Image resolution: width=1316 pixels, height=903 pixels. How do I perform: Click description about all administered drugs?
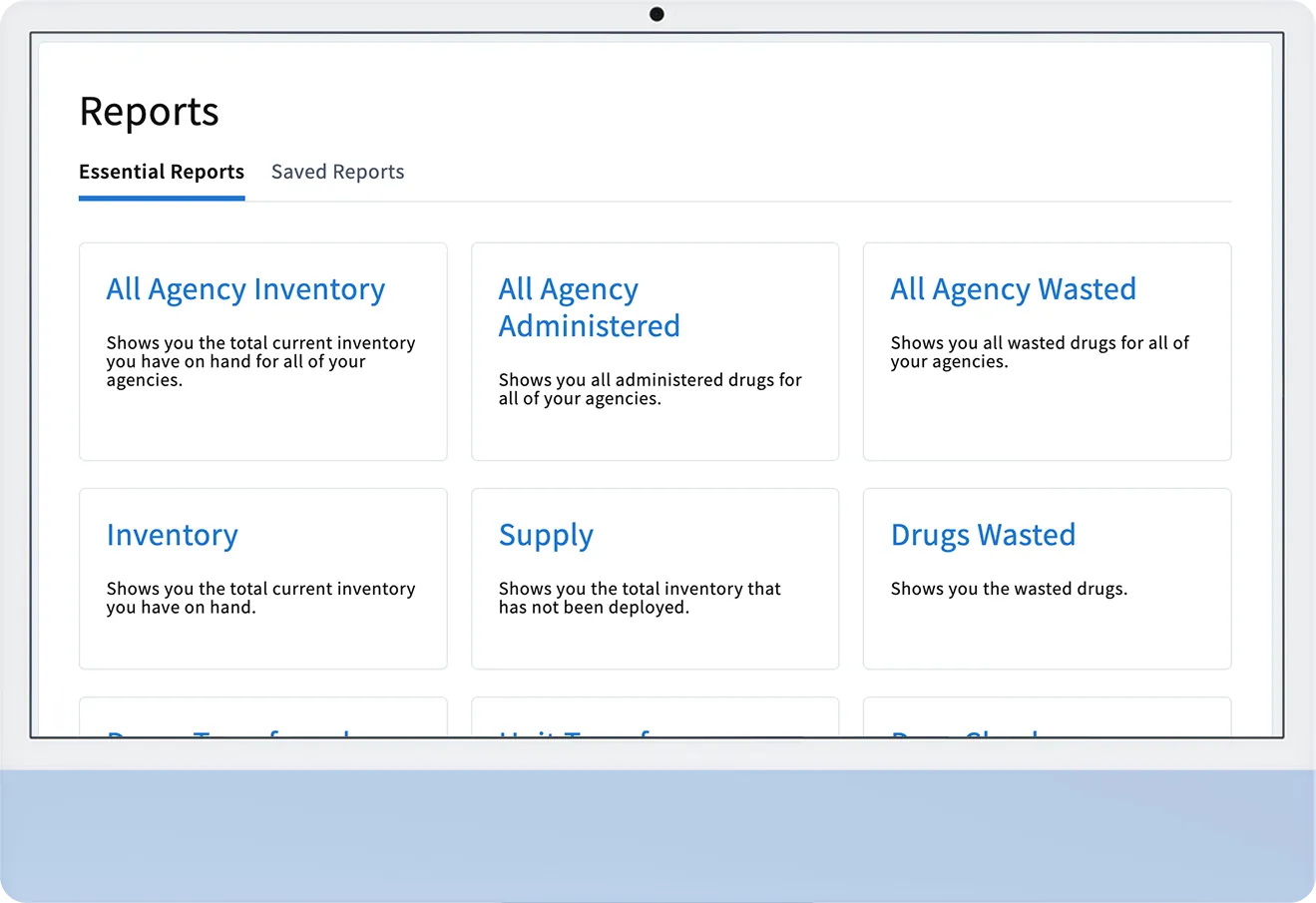pos(650,389)
